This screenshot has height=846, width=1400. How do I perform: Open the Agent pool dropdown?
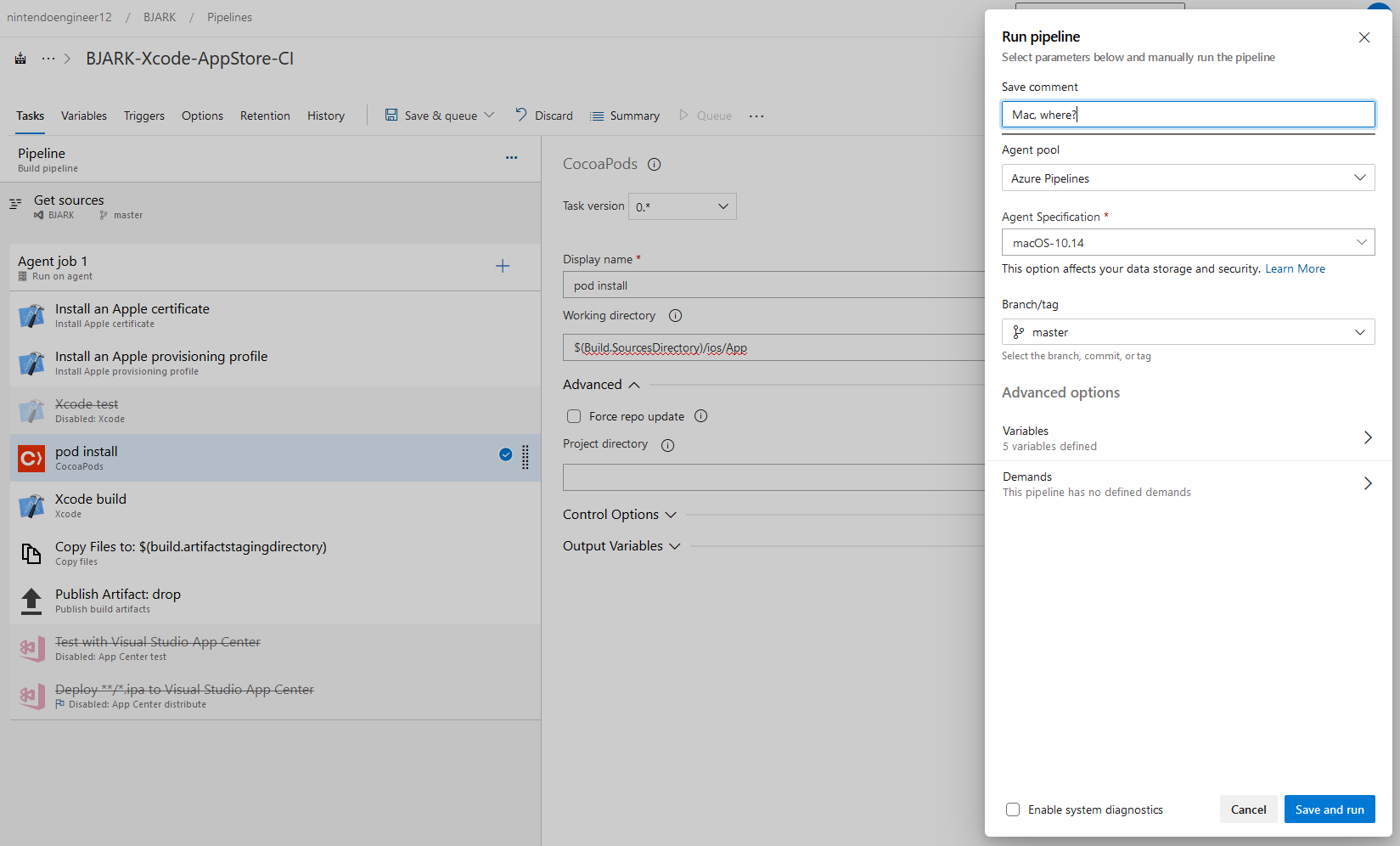[1188, 178]
